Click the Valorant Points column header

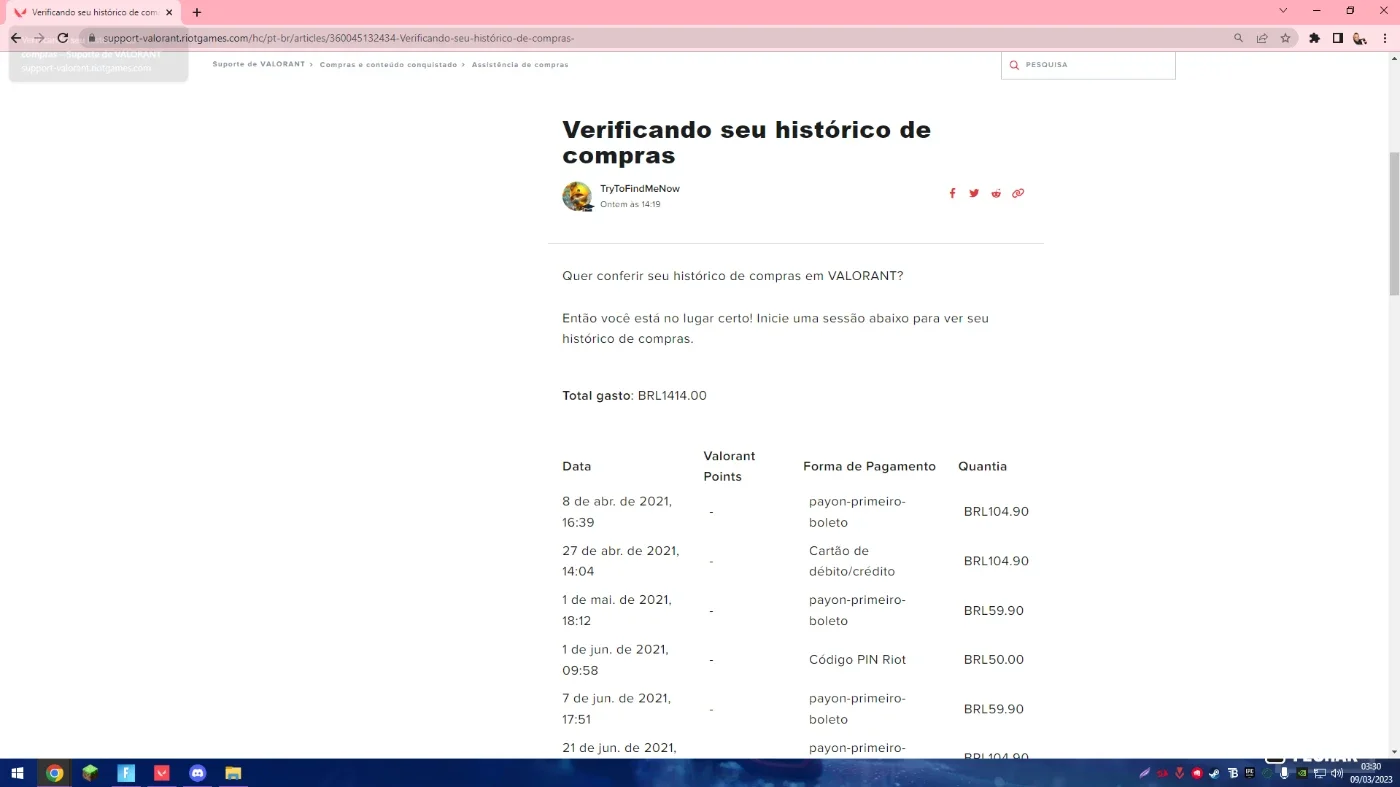(x=729, y=466)
